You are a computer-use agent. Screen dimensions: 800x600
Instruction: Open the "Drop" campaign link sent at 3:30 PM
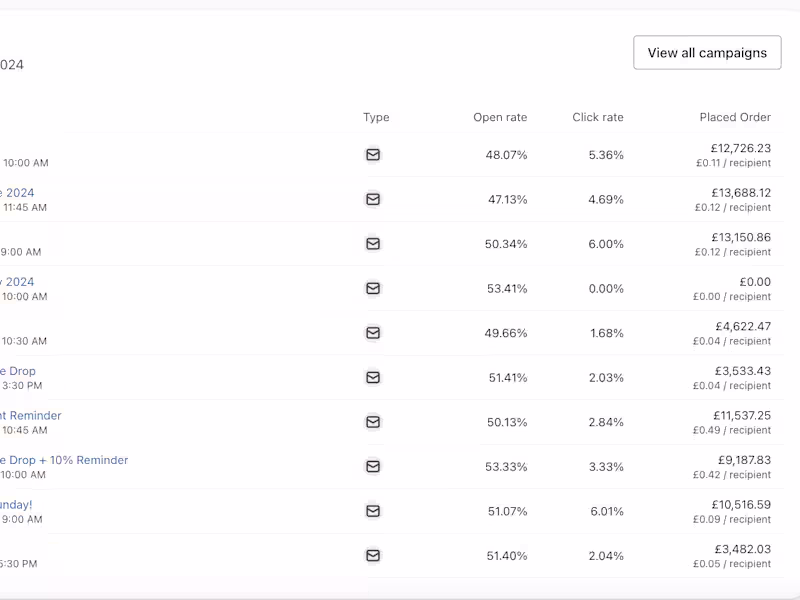pyautogui.click(x=19, y=371)
